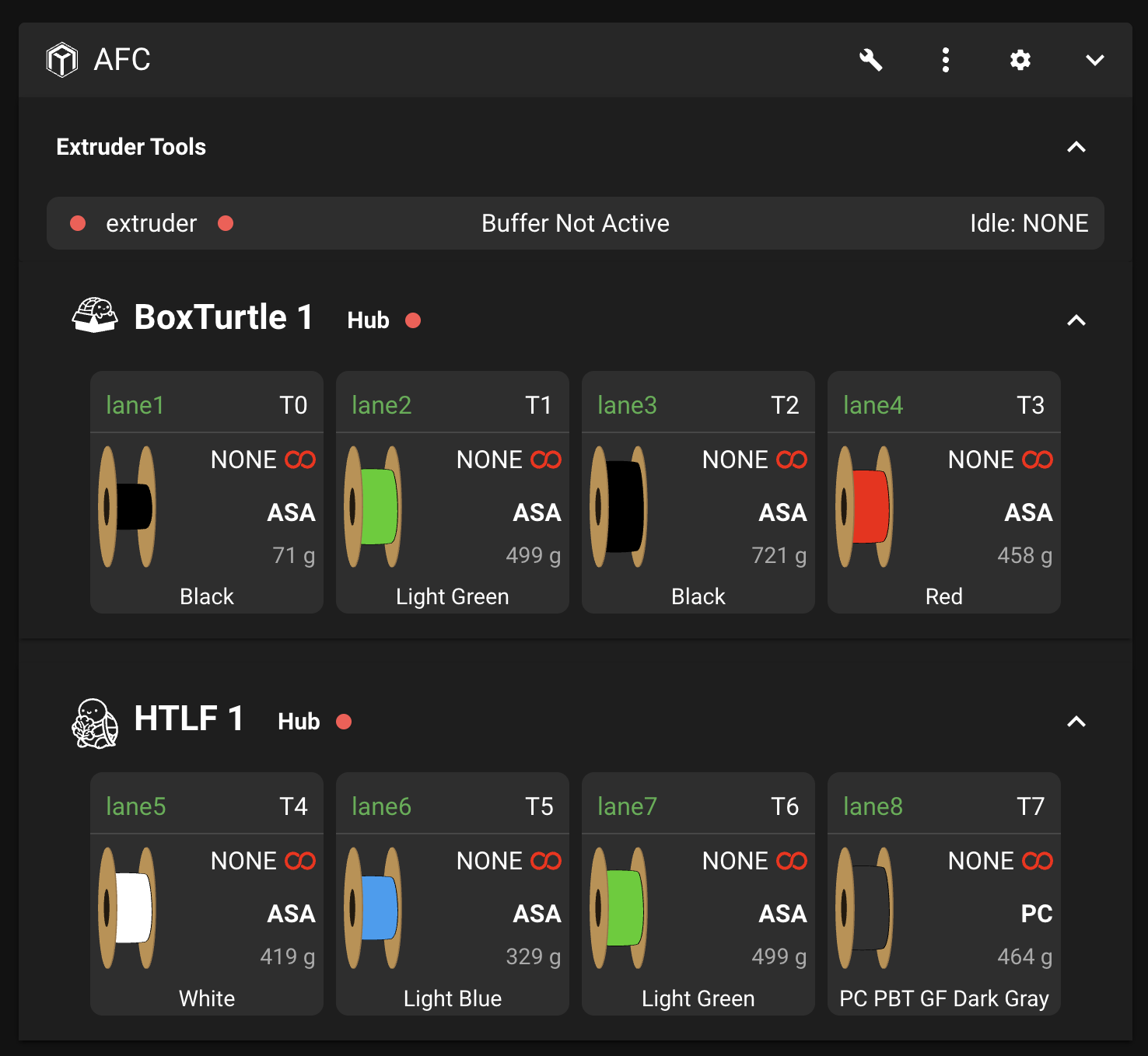
Task: Toggle the Hub status dot for HTLF 1
Action: [345, 722]
